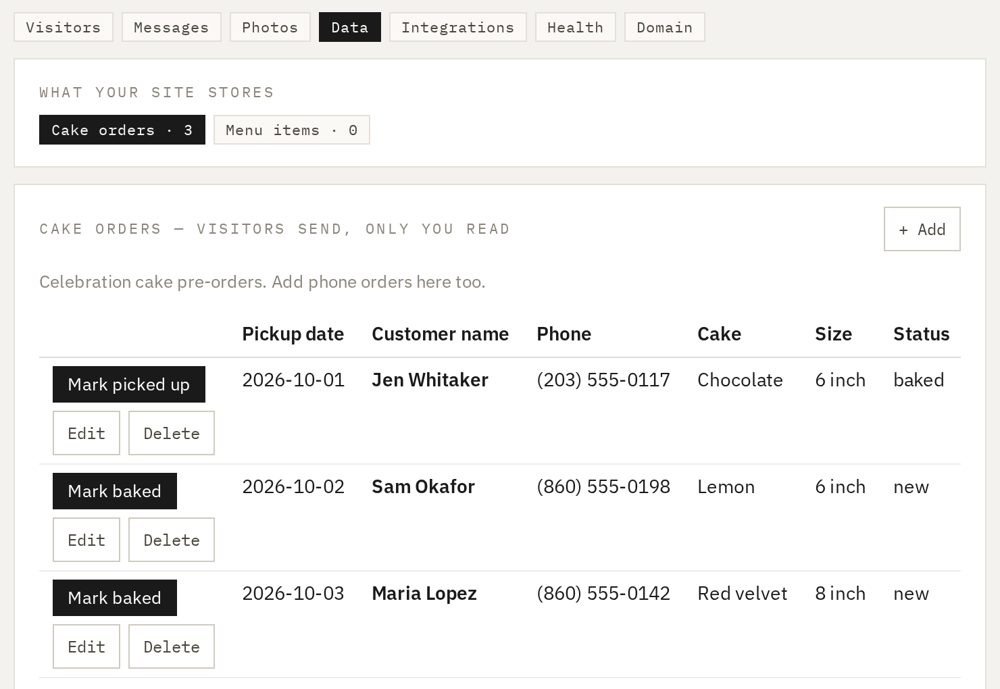
Task: Edit Jen Whitaker's order
Action: click(86, 434)
